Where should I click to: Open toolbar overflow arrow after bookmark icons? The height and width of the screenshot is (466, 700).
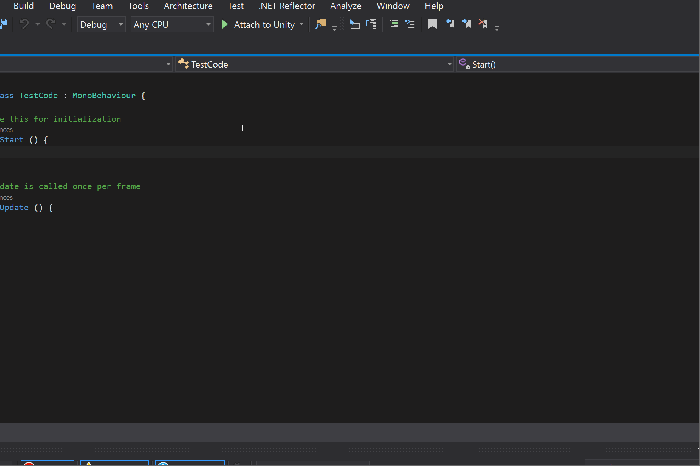pyautogui.click(x=496, y=28)
